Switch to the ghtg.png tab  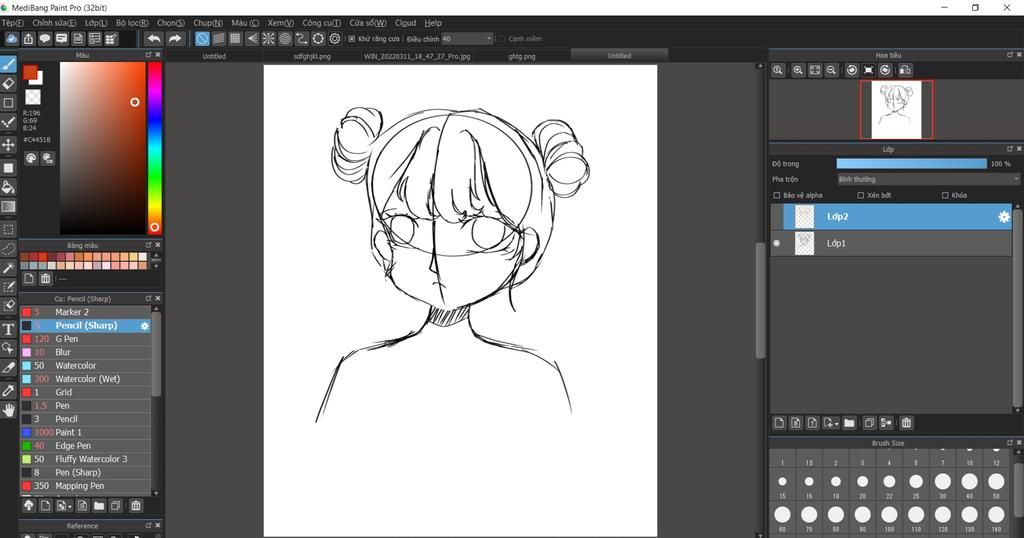[522, 56]
